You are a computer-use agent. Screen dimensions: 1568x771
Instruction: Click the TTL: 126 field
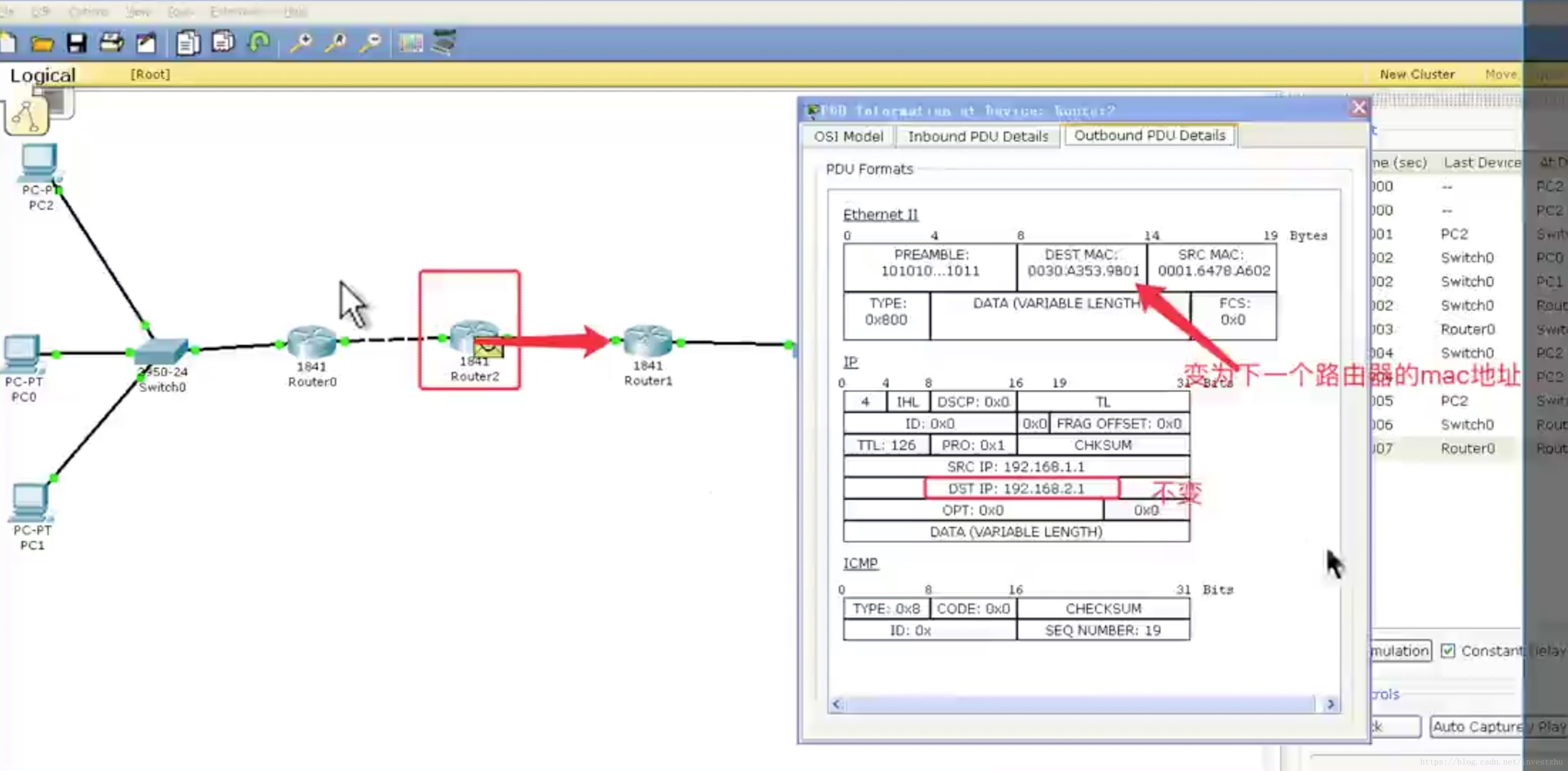pos(887,445)
